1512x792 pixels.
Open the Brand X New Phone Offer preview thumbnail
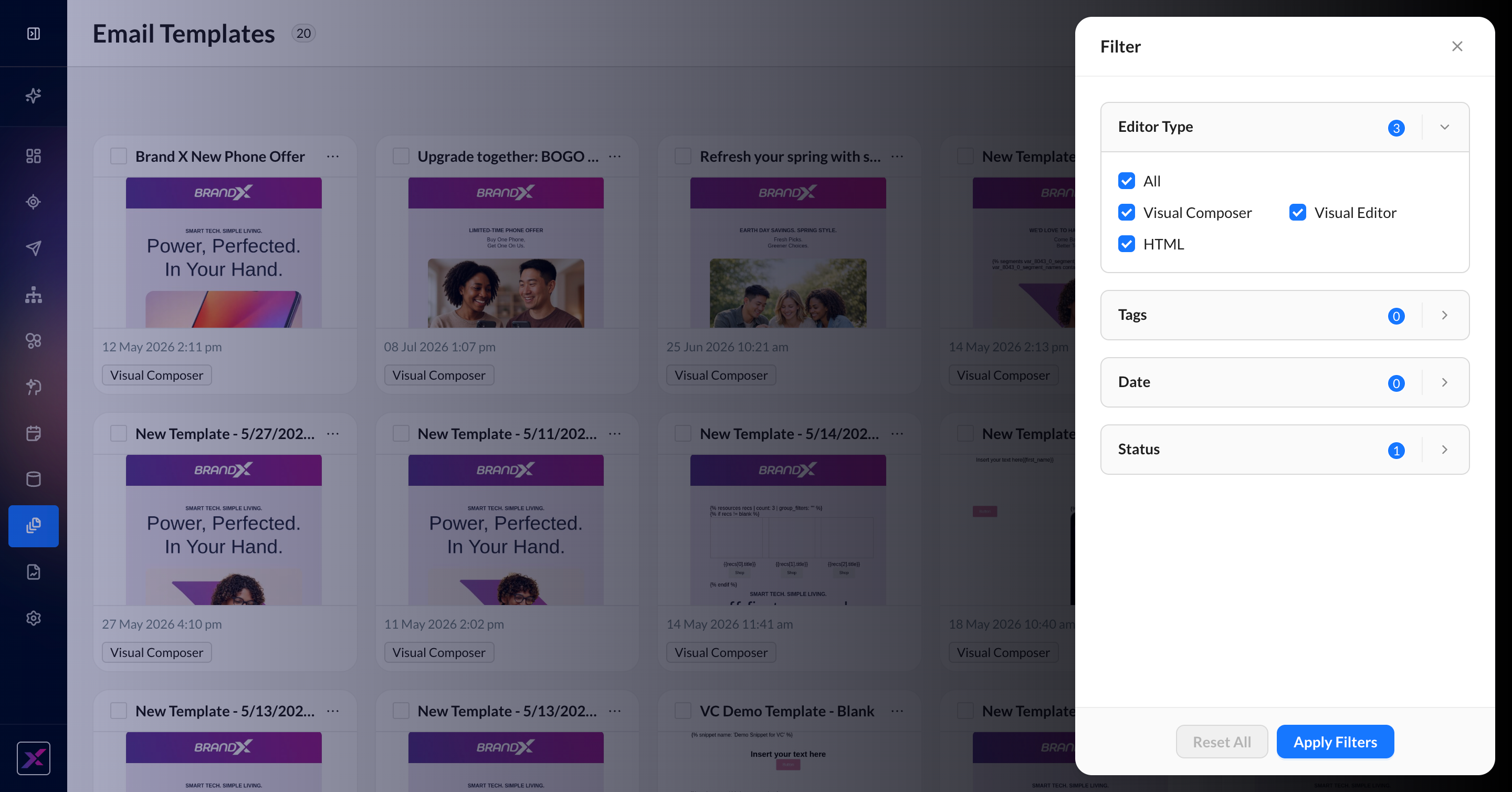click(x=224, y=253)
